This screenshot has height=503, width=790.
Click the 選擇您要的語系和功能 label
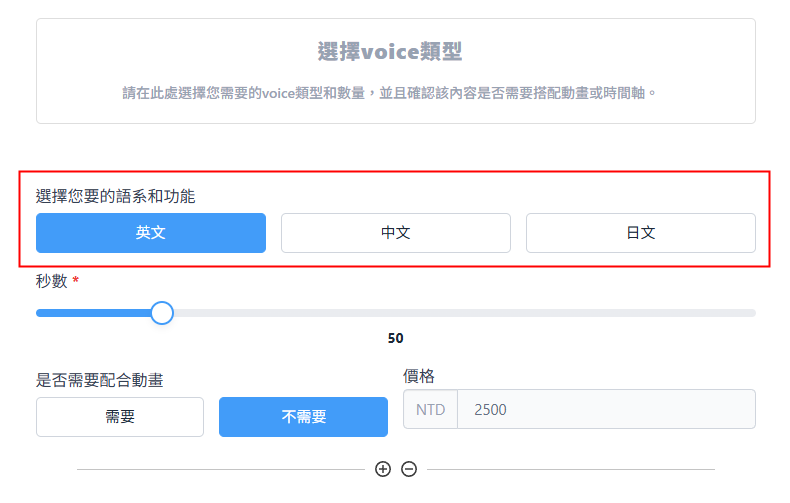(x=115, y=196)
